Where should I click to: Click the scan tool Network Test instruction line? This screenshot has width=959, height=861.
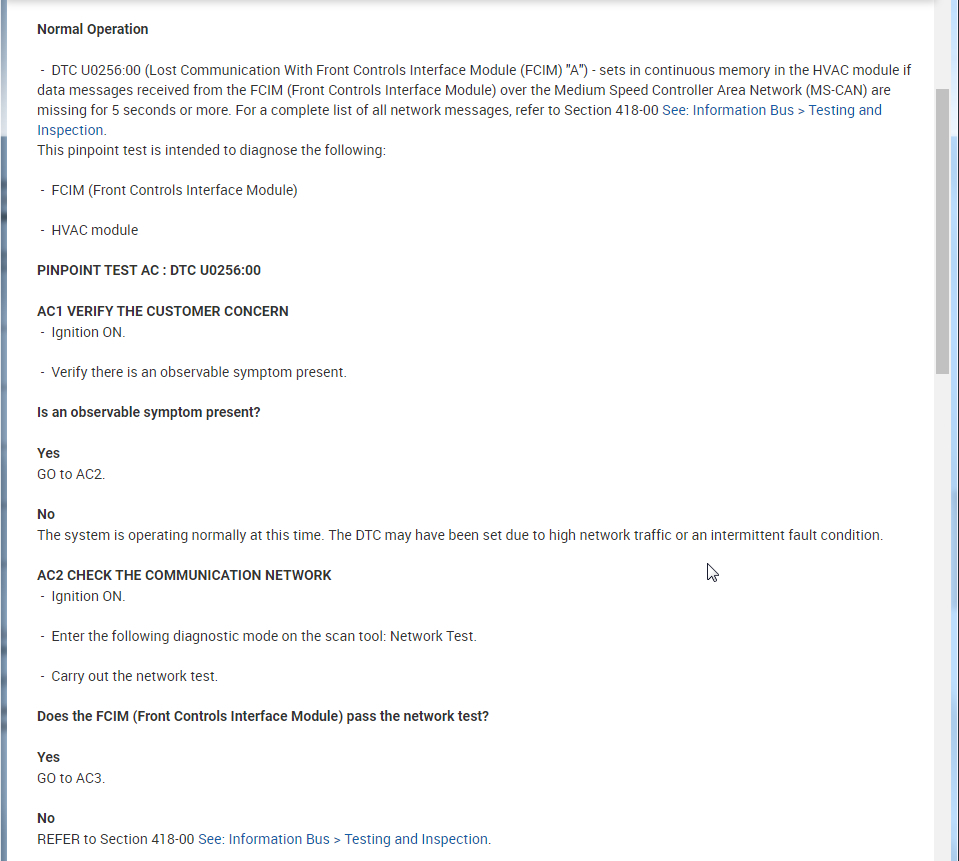coord(264,636)
